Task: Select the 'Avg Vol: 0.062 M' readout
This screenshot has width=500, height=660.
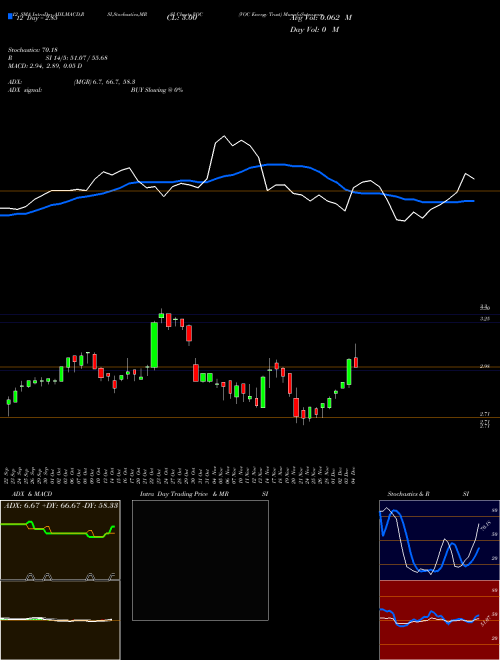Action: [321, 18]
